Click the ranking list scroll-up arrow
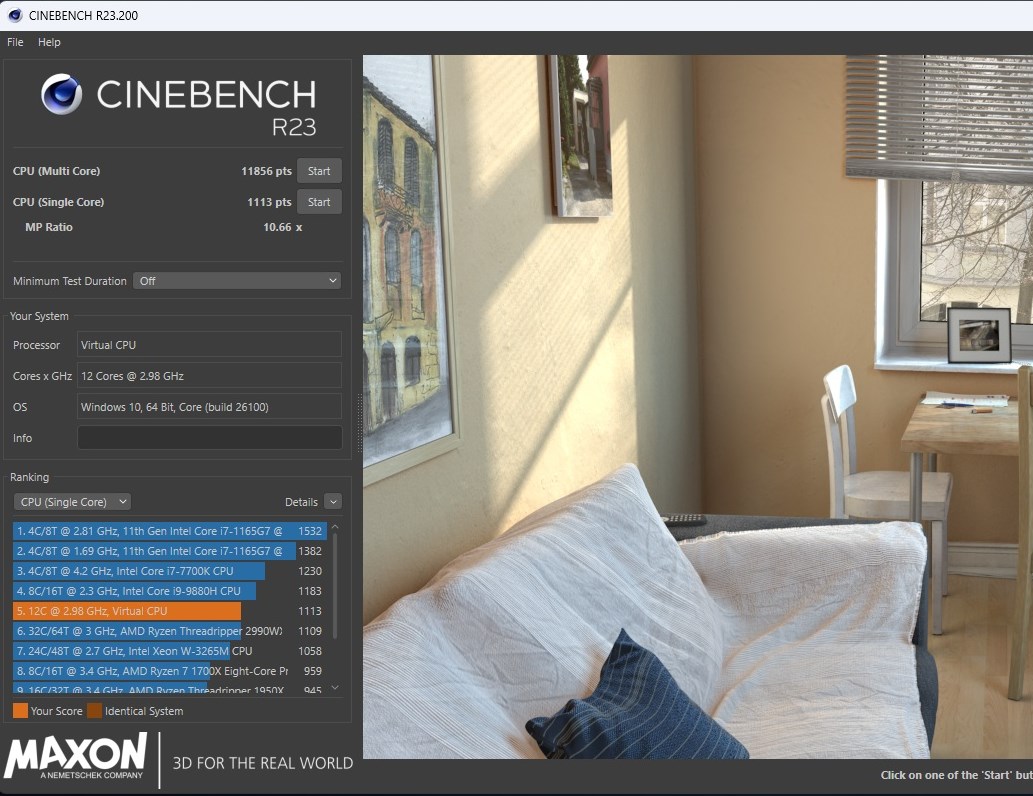 click(x=335, y=528)
